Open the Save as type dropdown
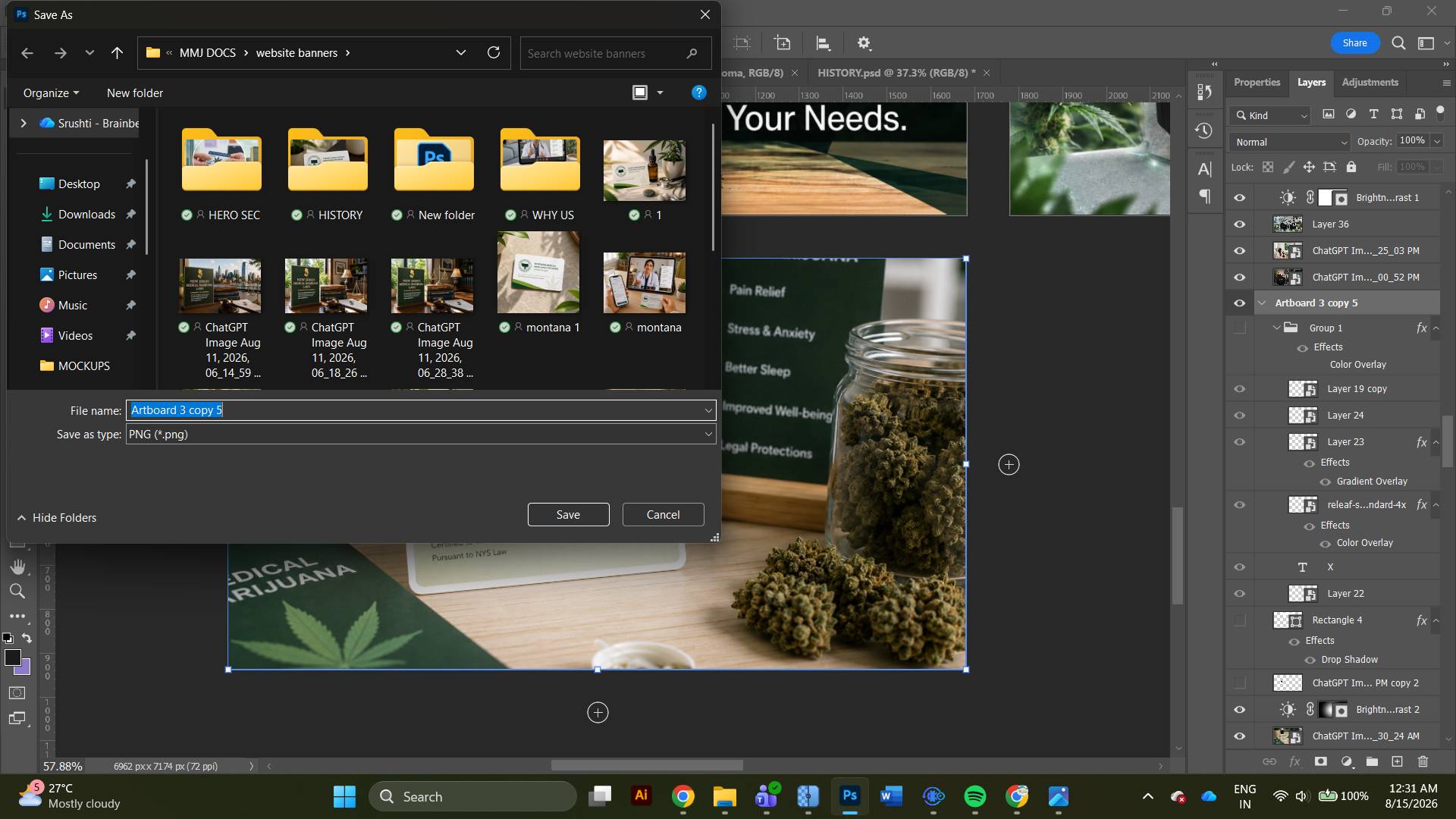Viewport: 1456px width, 819px height. [421, 435]
